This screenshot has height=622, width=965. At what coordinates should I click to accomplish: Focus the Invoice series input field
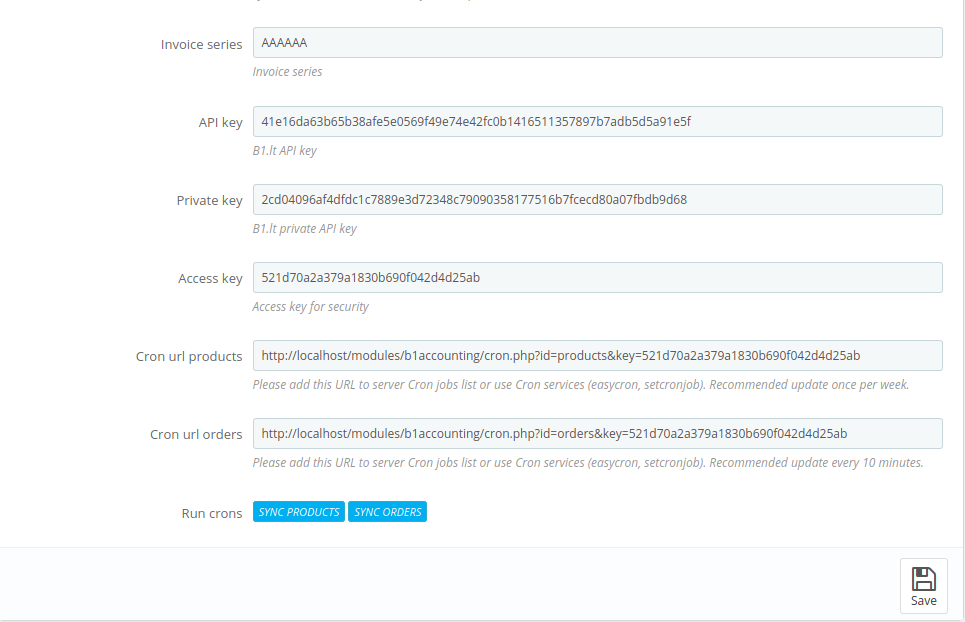[597, 43]
